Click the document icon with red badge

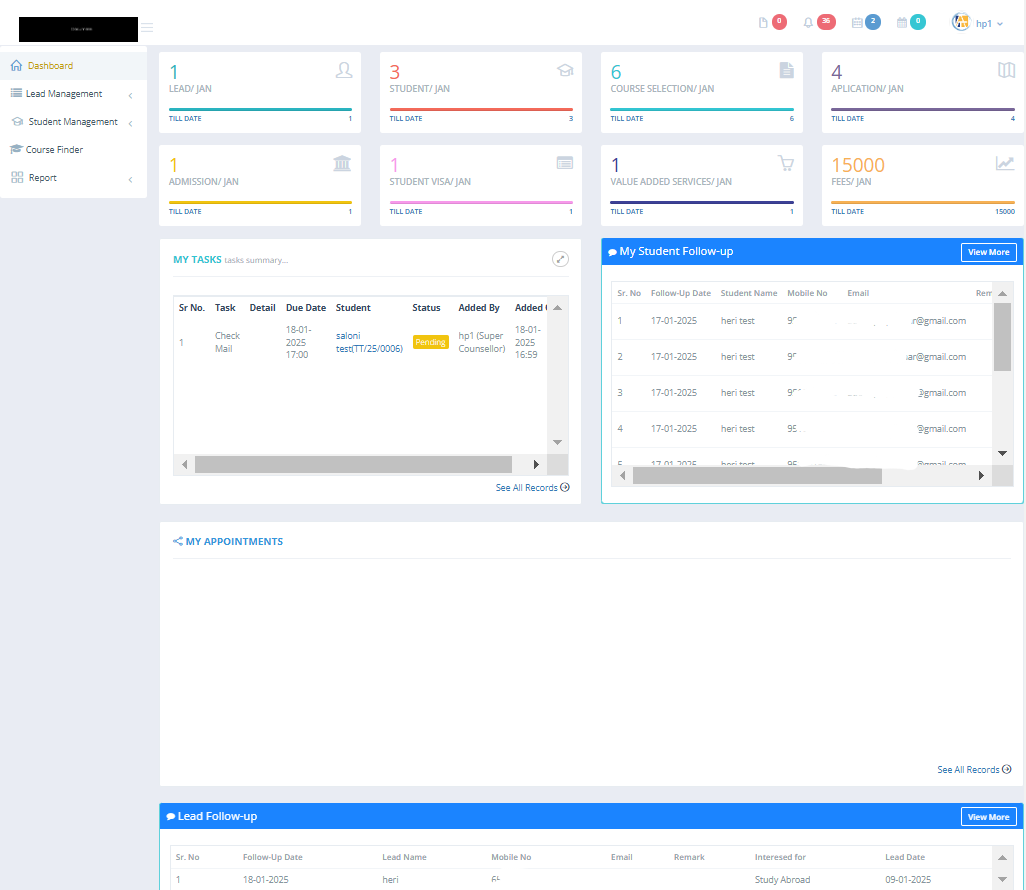(764, 23)
